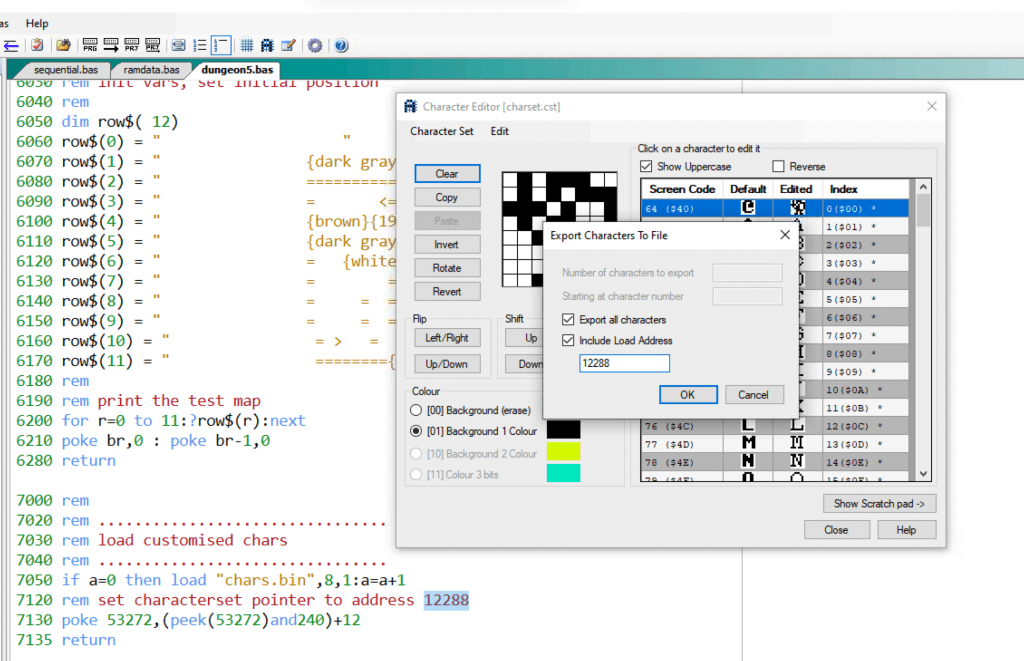The height and width of the screenshot is (661, 1024).
Task: Toggle the highlighted line-number toolbar icon
Action: point(221,45)
